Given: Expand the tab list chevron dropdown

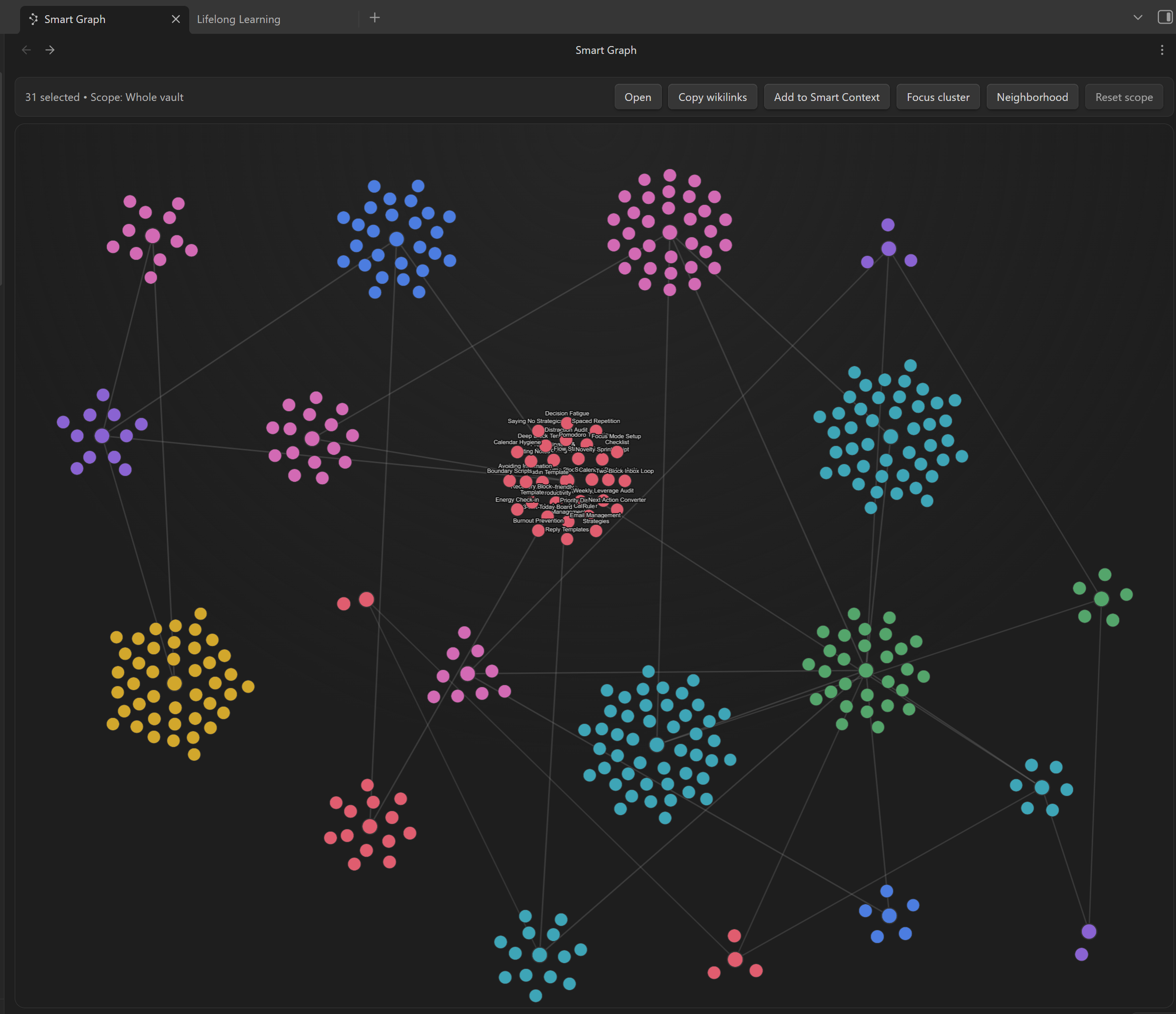Looking at the screenshot, I should pos(1137,17).
